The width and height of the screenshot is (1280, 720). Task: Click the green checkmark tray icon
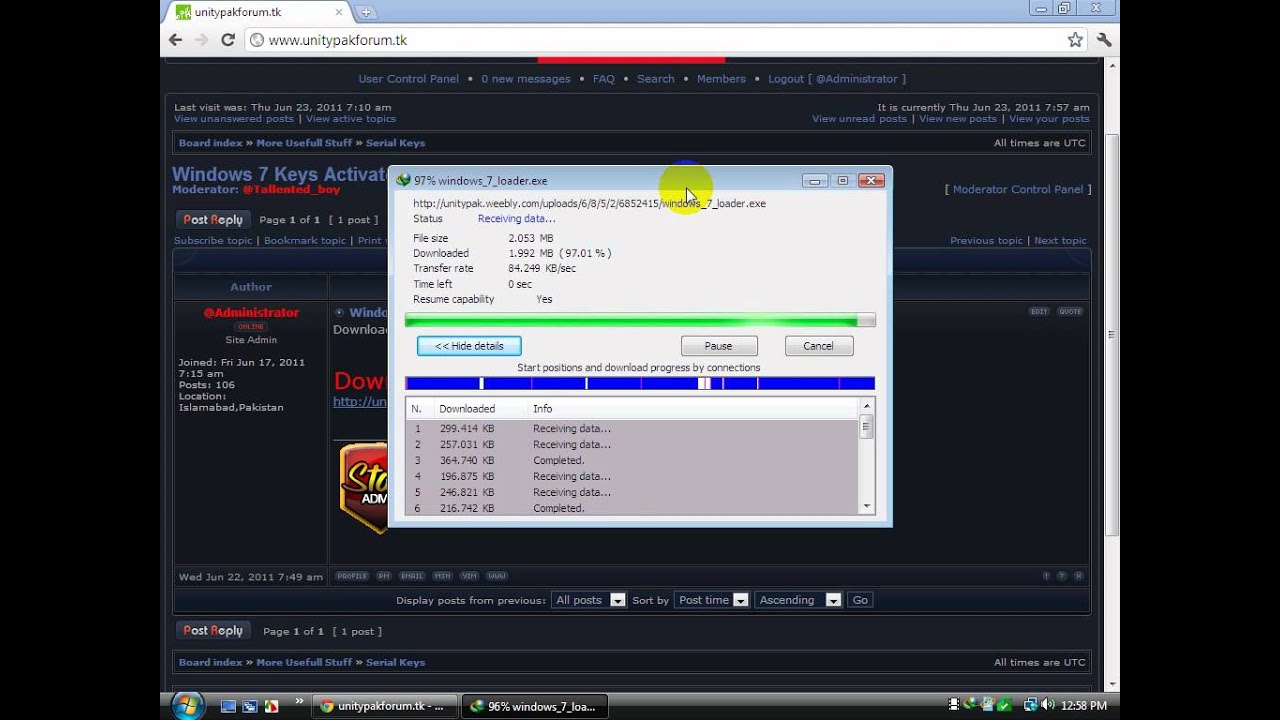pyautogui.click(x=1004, y=705)
